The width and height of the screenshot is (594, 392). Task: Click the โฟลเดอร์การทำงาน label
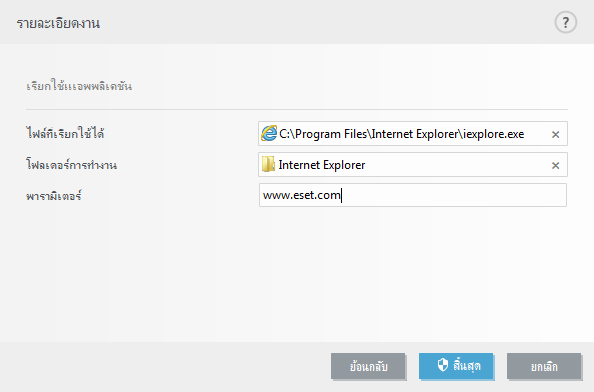[x=72, y=165]
